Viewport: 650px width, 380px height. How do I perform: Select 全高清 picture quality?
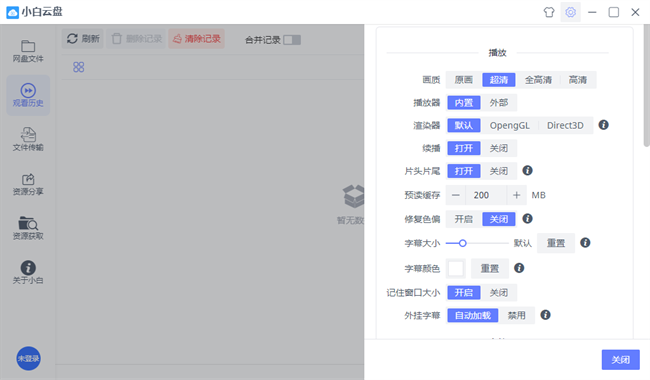538,80
